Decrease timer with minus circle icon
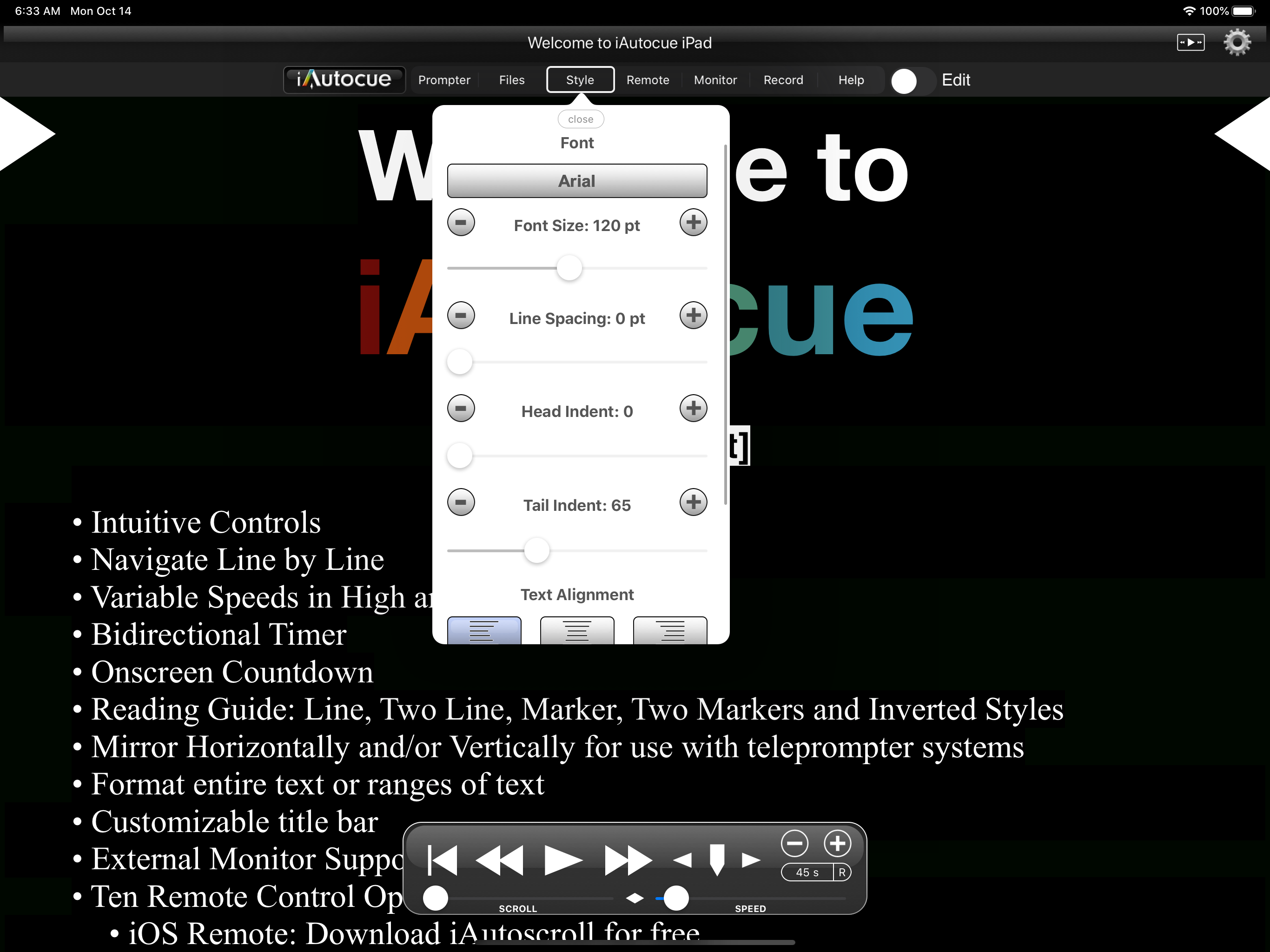This screenshot has height=952, width=1270. (794, 844)
